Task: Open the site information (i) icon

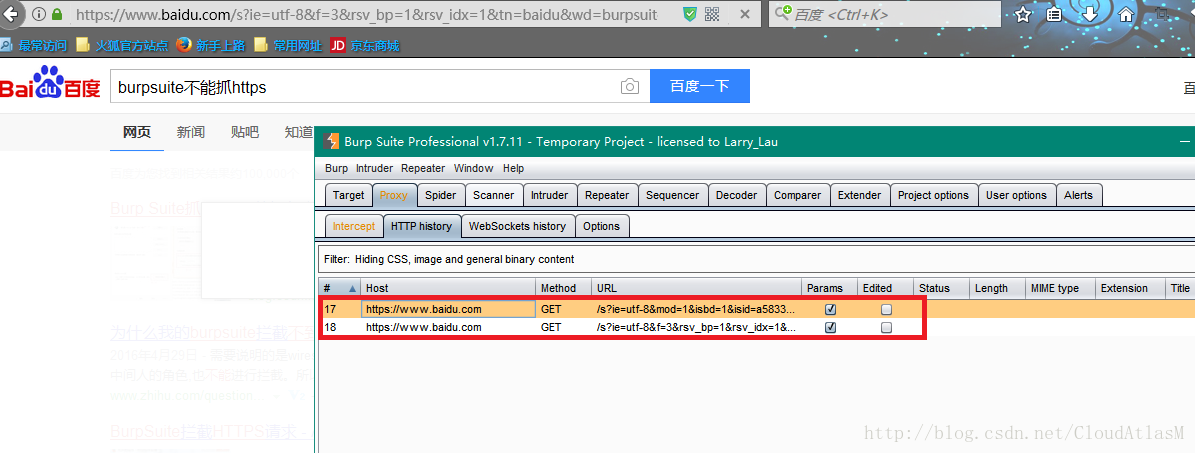Action: [38, 14]
